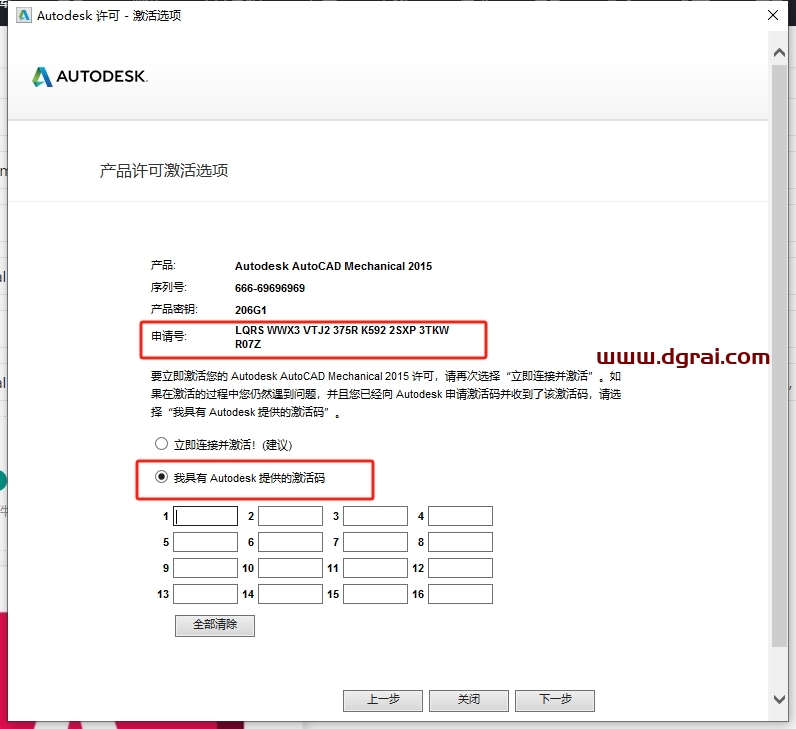This screenshot has width=796, height=729.
Task: Click activation code field 12
Action: [x=460, y=568]
